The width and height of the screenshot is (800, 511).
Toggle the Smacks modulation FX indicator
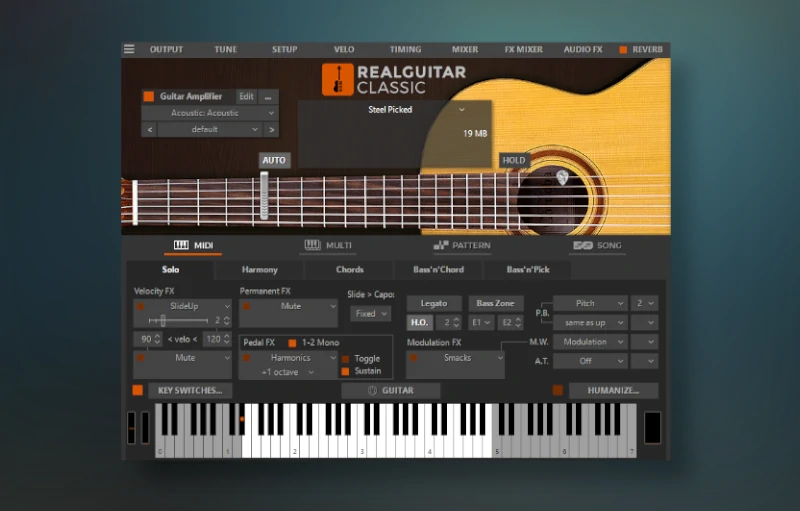tap(413, 358)
